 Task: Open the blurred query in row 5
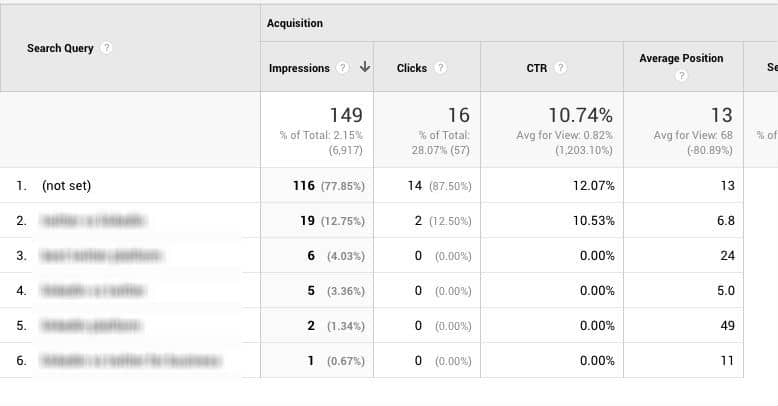click(x=91, y=326)
